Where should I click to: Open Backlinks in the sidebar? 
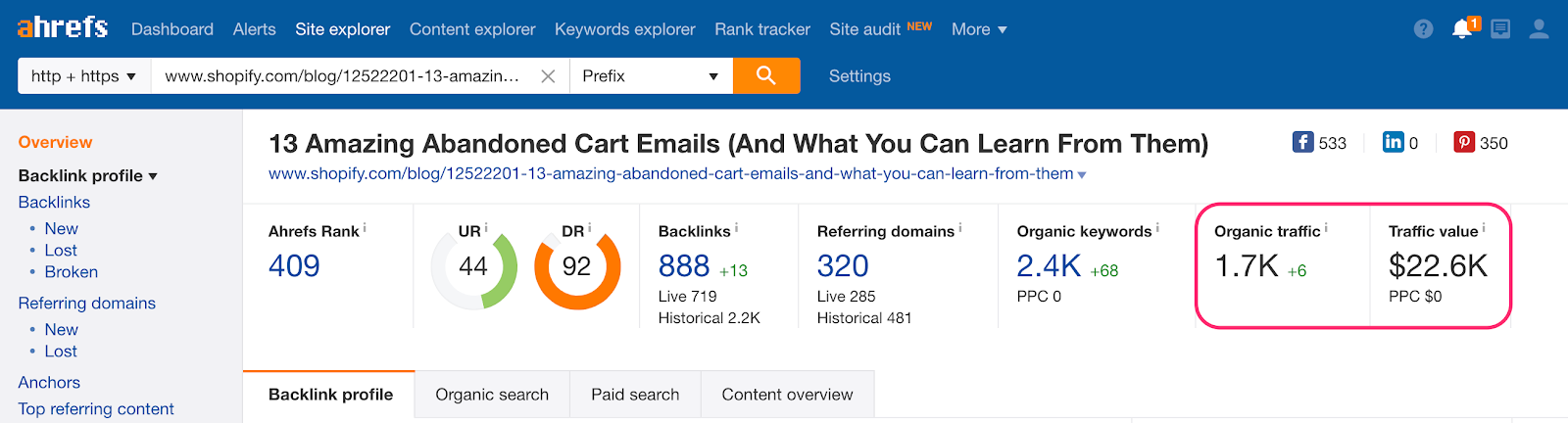(54, 202)
